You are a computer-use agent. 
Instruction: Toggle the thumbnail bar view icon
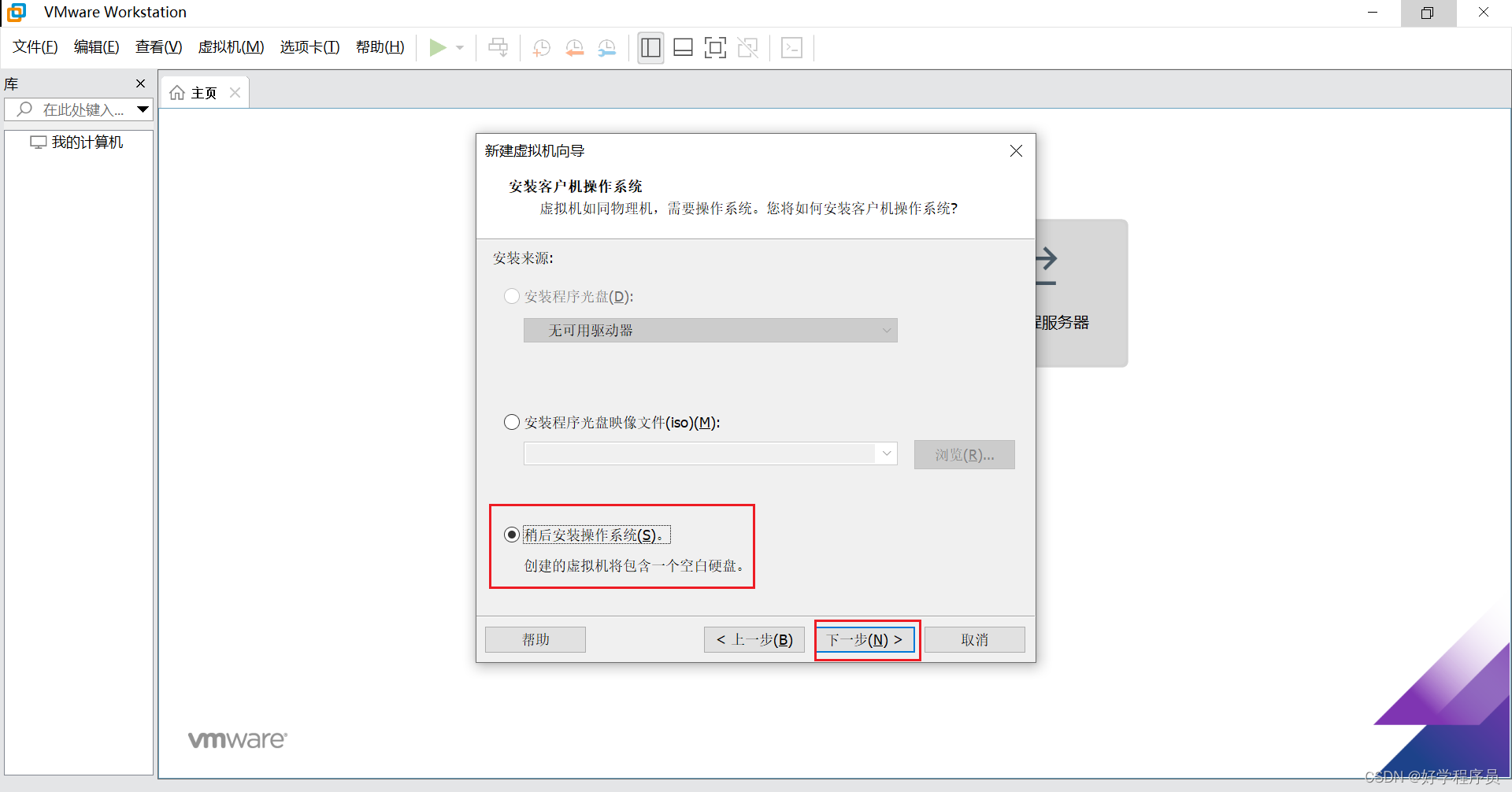pos(683,48)
